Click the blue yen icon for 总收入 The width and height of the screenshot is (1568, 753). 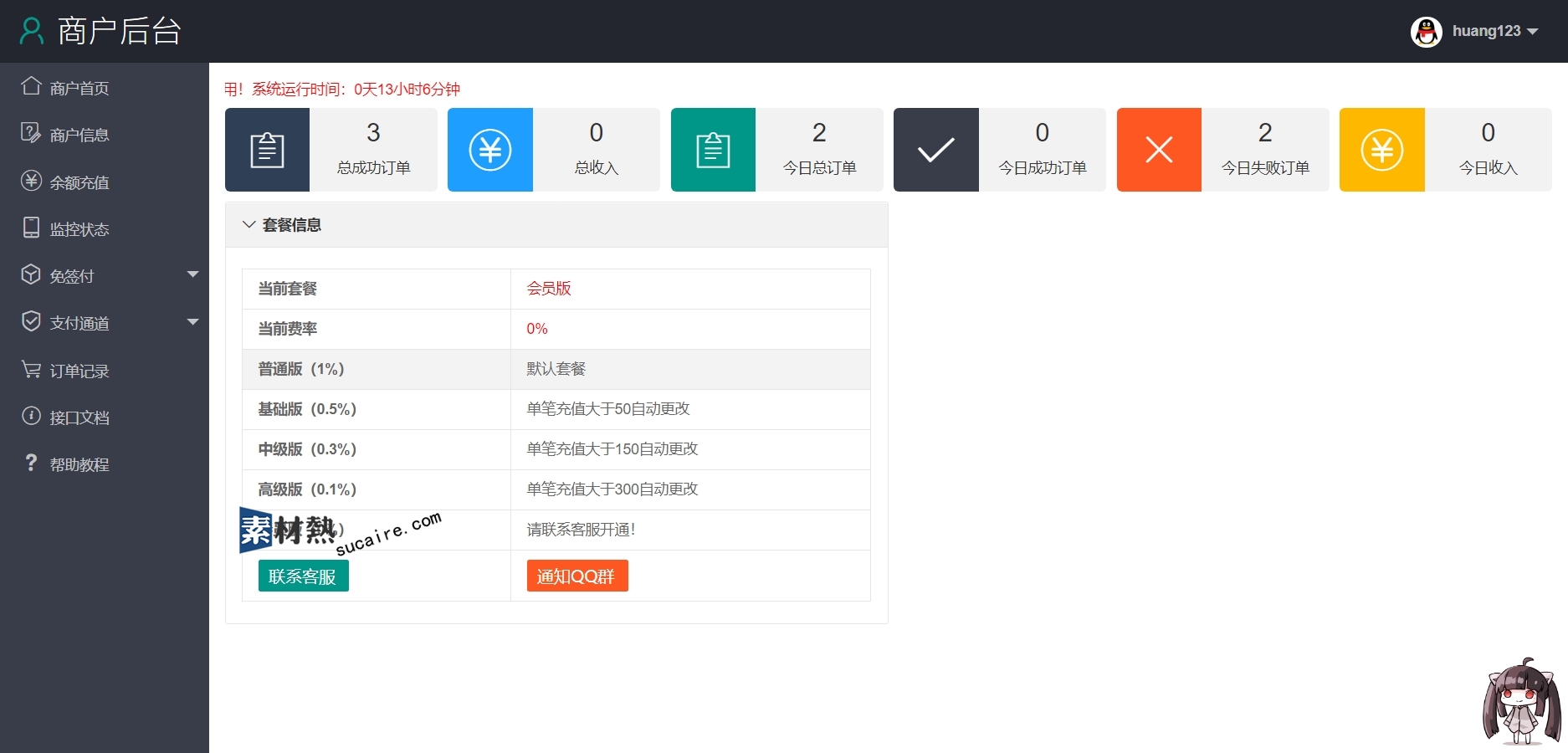point(490,150)
